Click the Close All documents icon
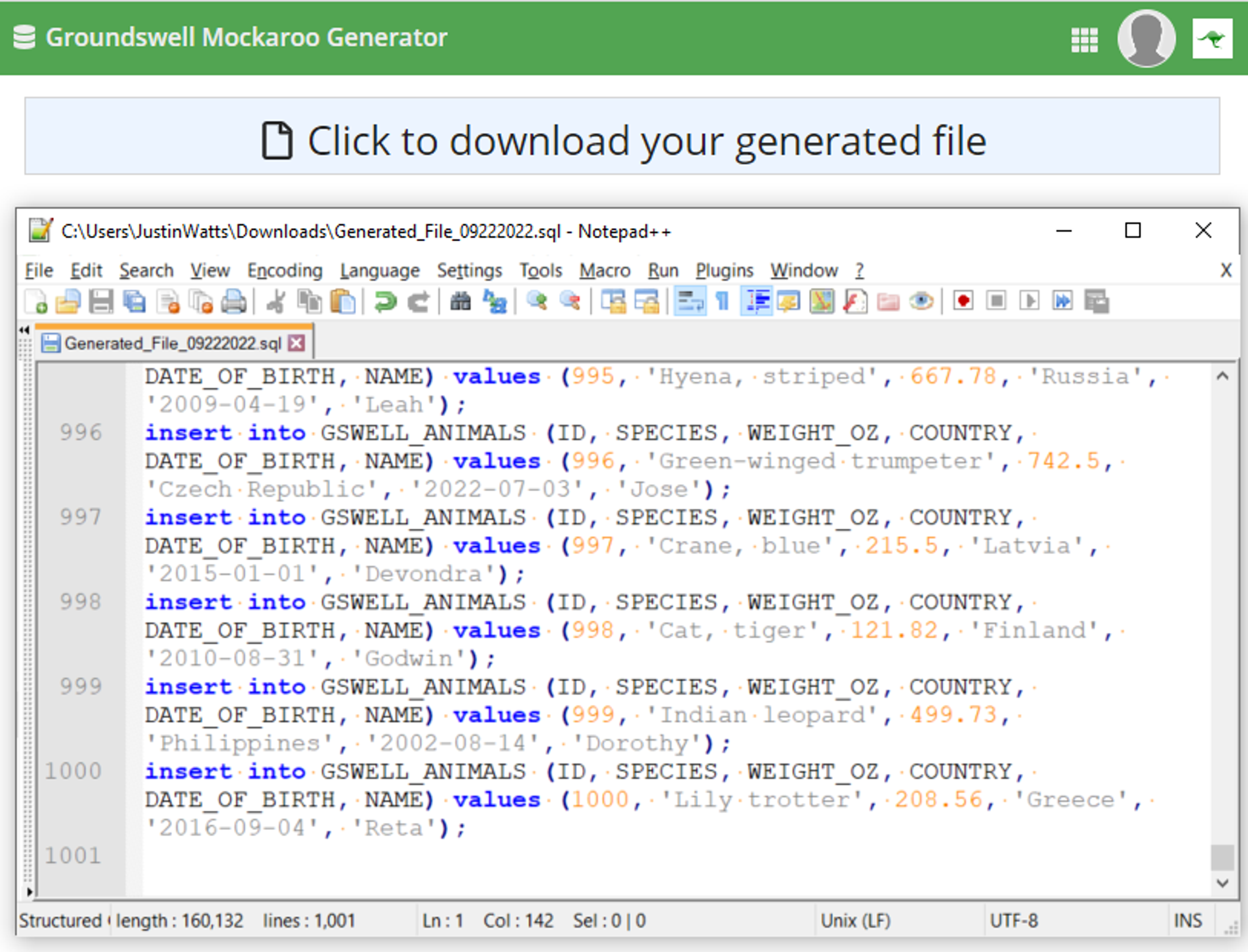Image resolution: width=1248 pixels, height=952 pixels. pyautogui.click(x=201, y=302)
